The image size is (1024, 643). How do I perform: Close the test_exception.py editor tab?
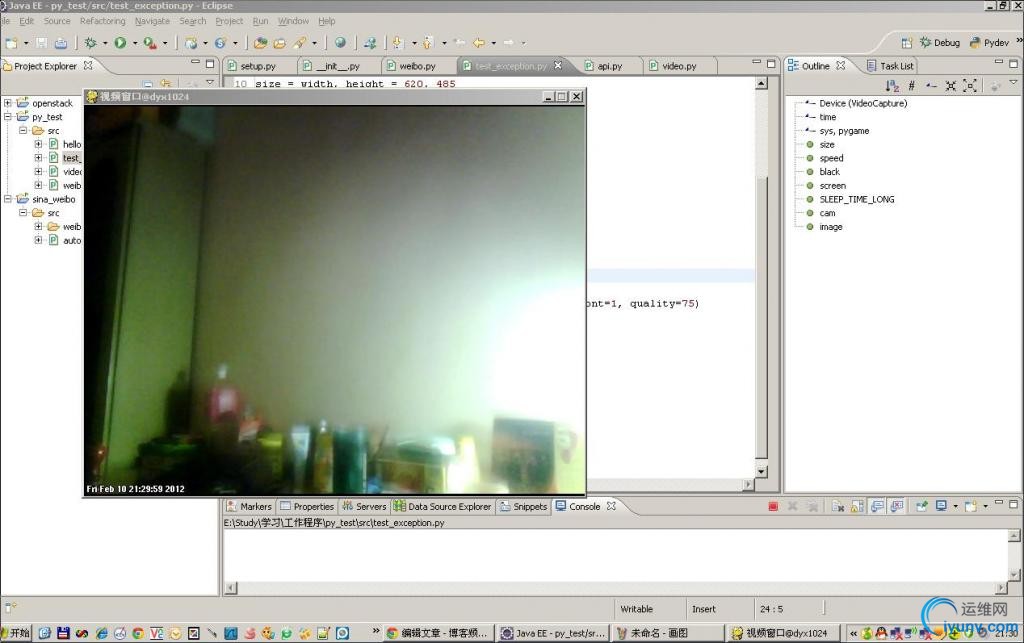(x=558, y=65)
